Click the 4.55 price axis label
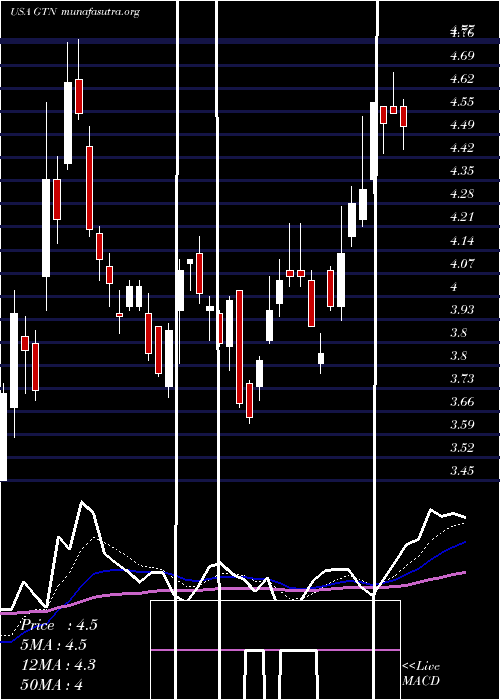Viewport: 500px width, 700px height. tap(462, 102)
